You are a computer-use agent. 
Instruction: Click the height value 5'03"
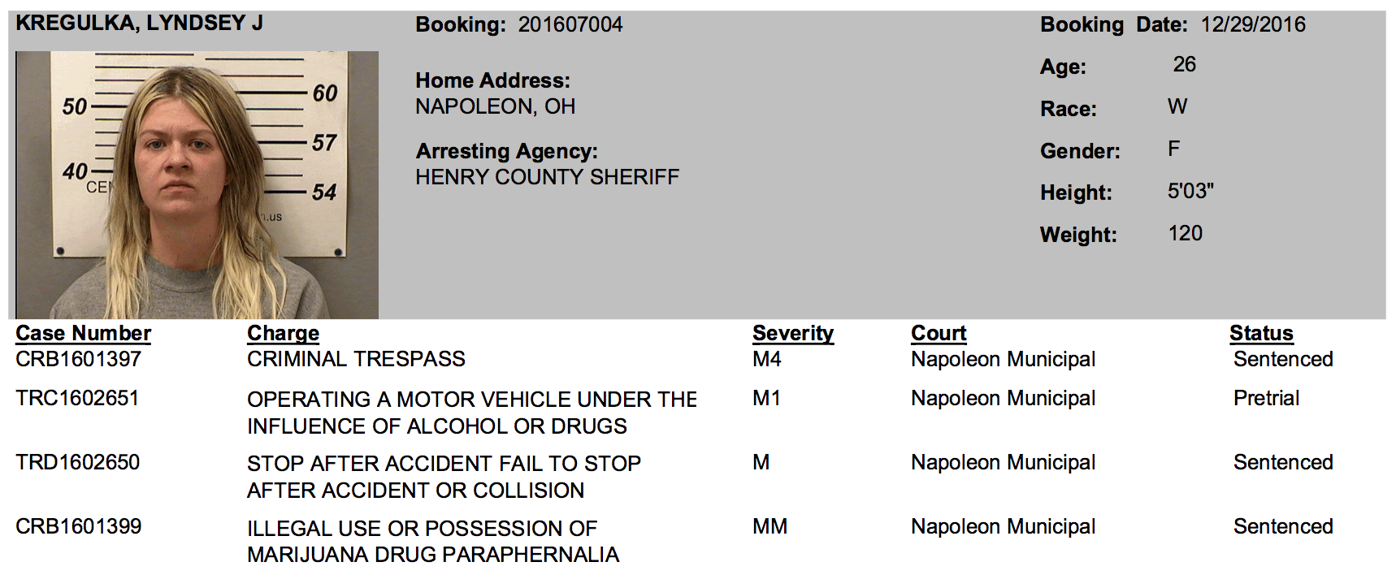(1190, 191)
